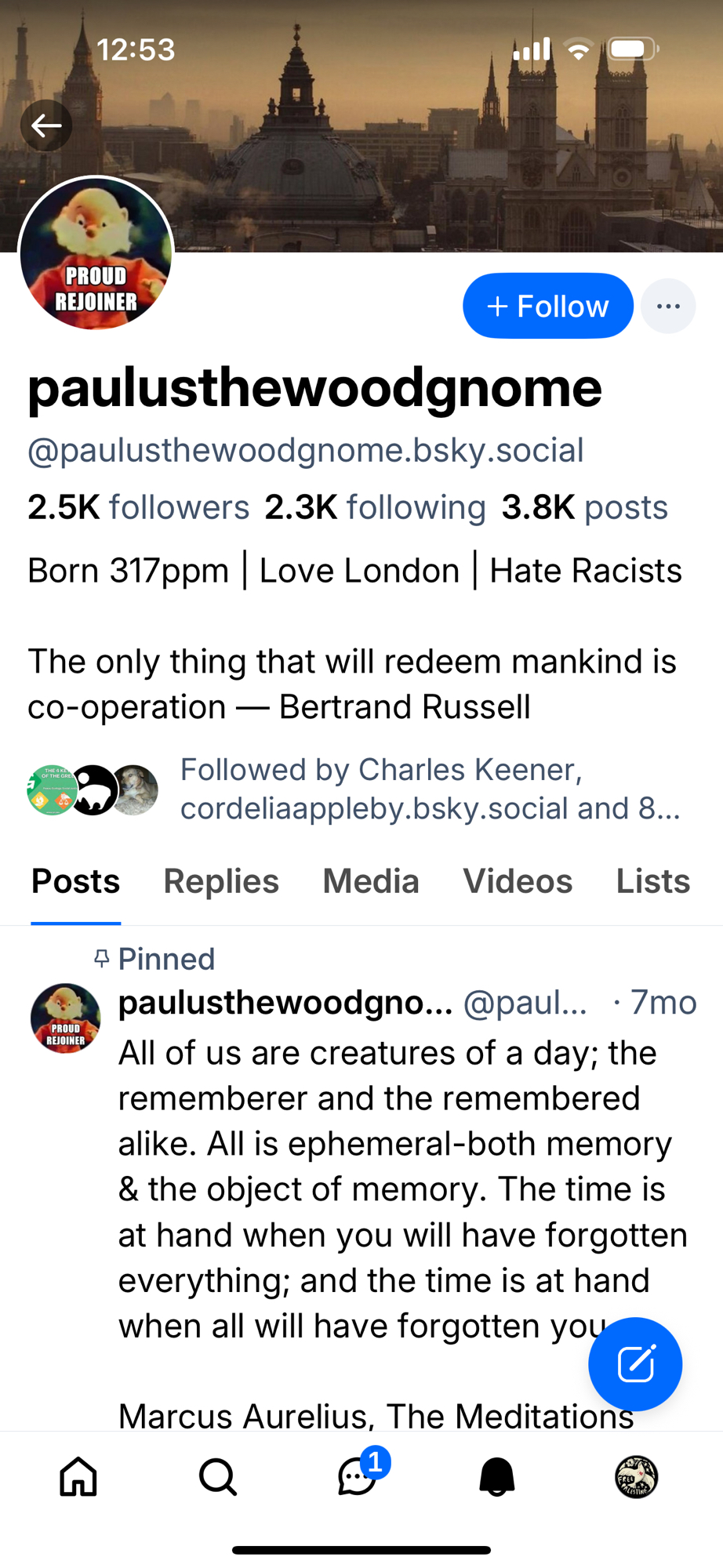Image resolution: width=723 pixels, height=1568 pixels.
Task: View the 2.3K following list
Action: (375, 507)
